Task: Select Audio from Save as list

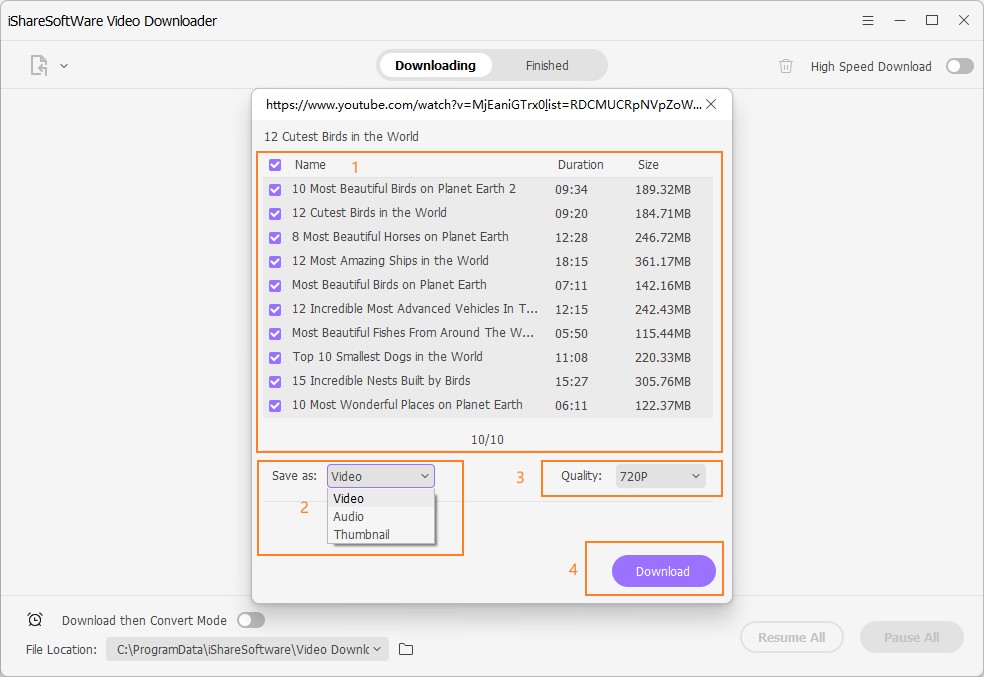Action: coord(349,517)
